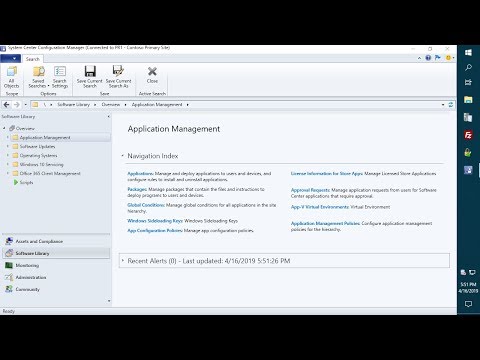Expand the Recent Alerts section
480x360 pixels.
pos(123,260)
